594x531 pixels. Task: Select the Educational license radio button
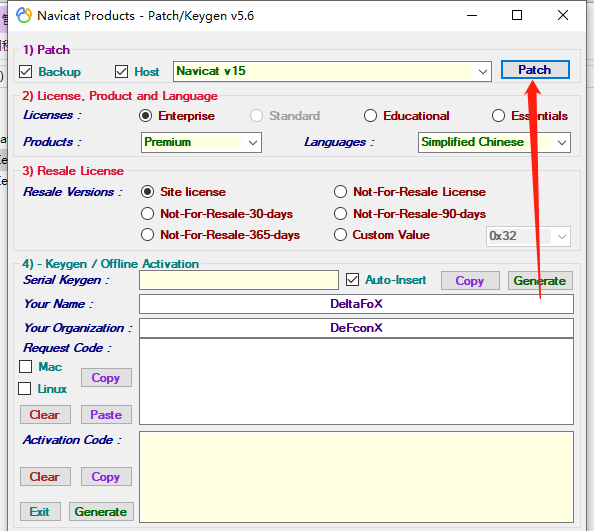370,116
